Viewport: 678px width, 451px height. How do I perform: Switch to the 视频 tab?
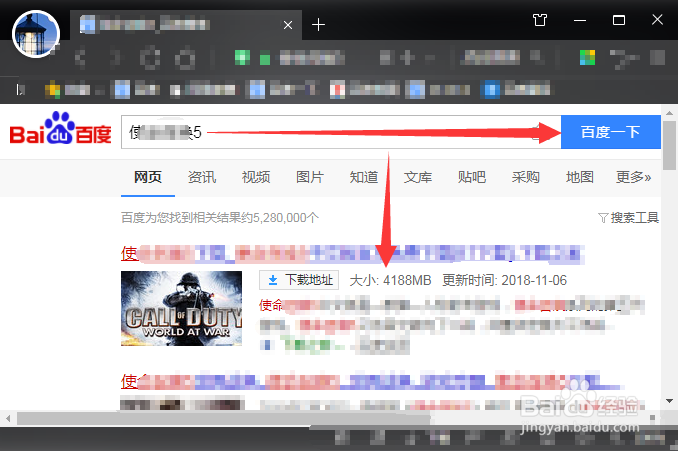coord(256,177)
